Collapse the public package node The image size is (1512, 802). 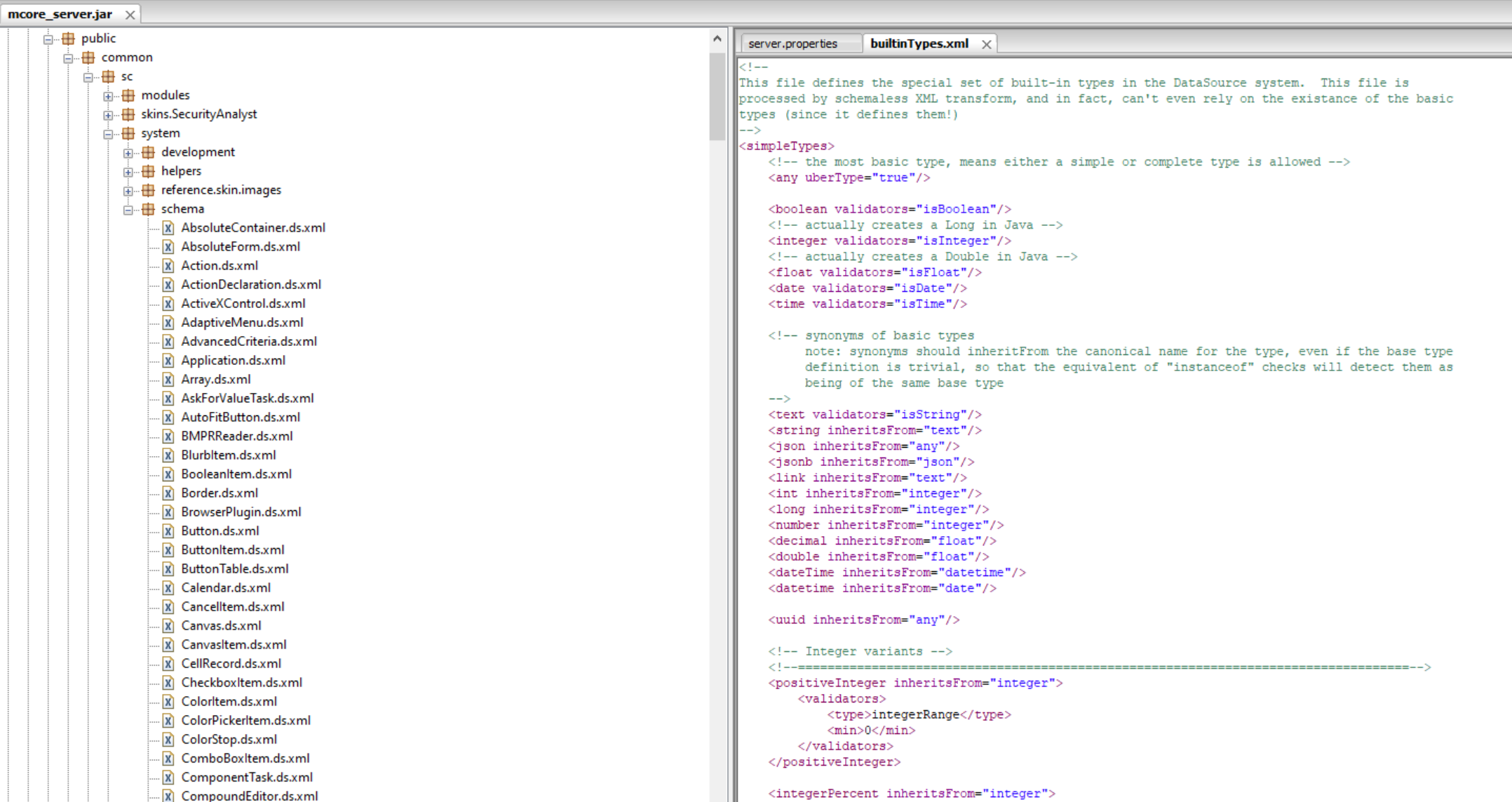pos(48,39)
